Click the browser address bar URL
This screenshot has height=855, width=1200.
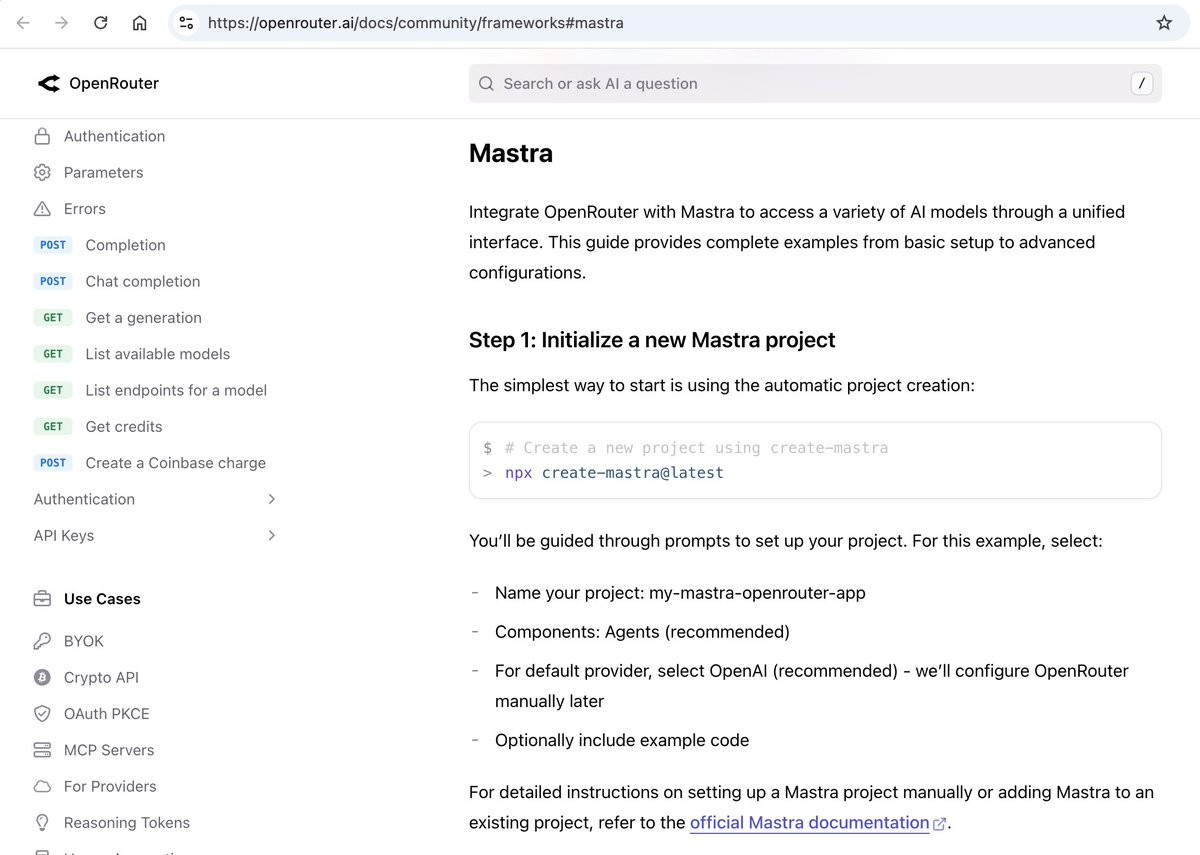(x=415, y=23)
